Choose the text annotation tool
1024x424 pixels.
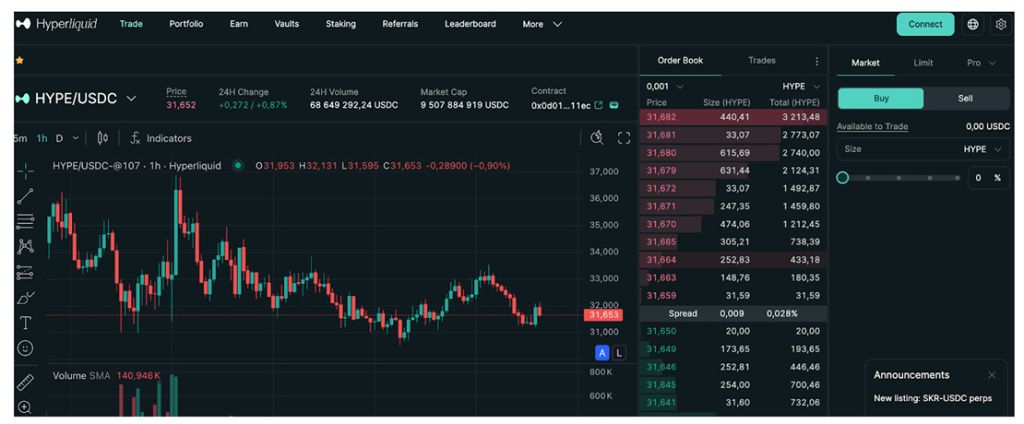(x=25, y=323)
